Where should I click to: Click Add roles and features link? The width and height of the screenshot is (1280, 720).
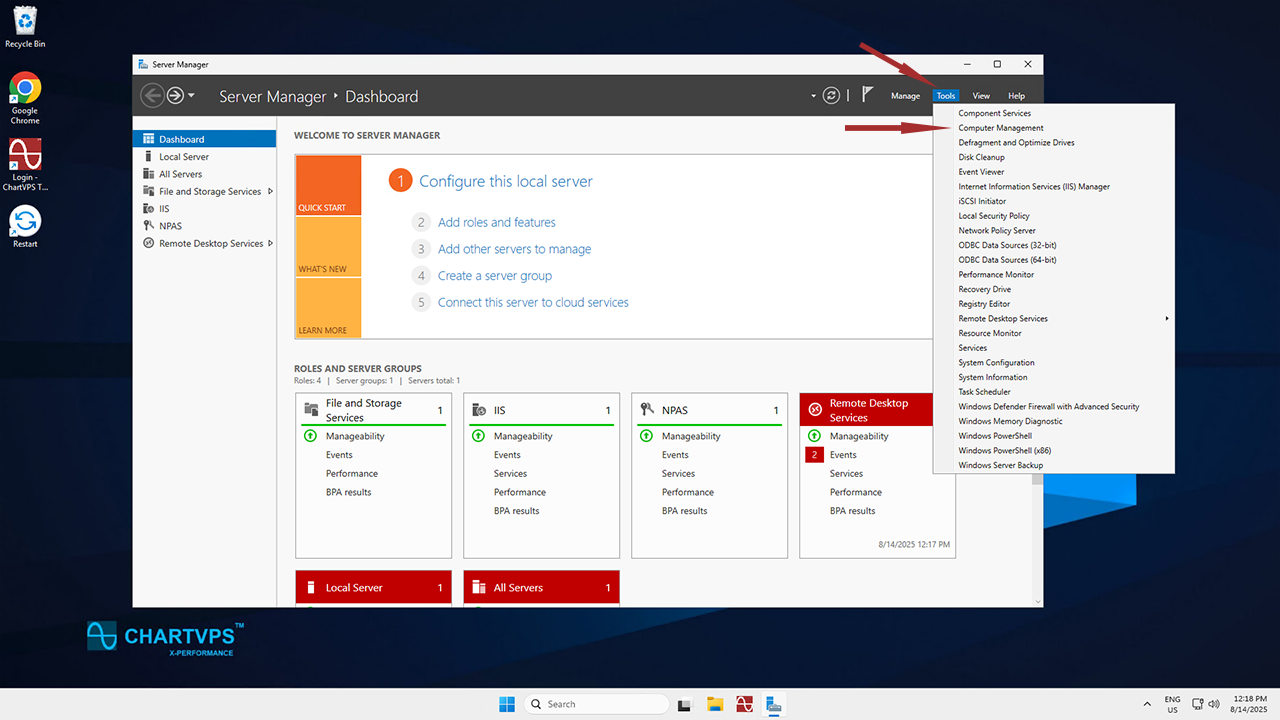click(496, 222)
